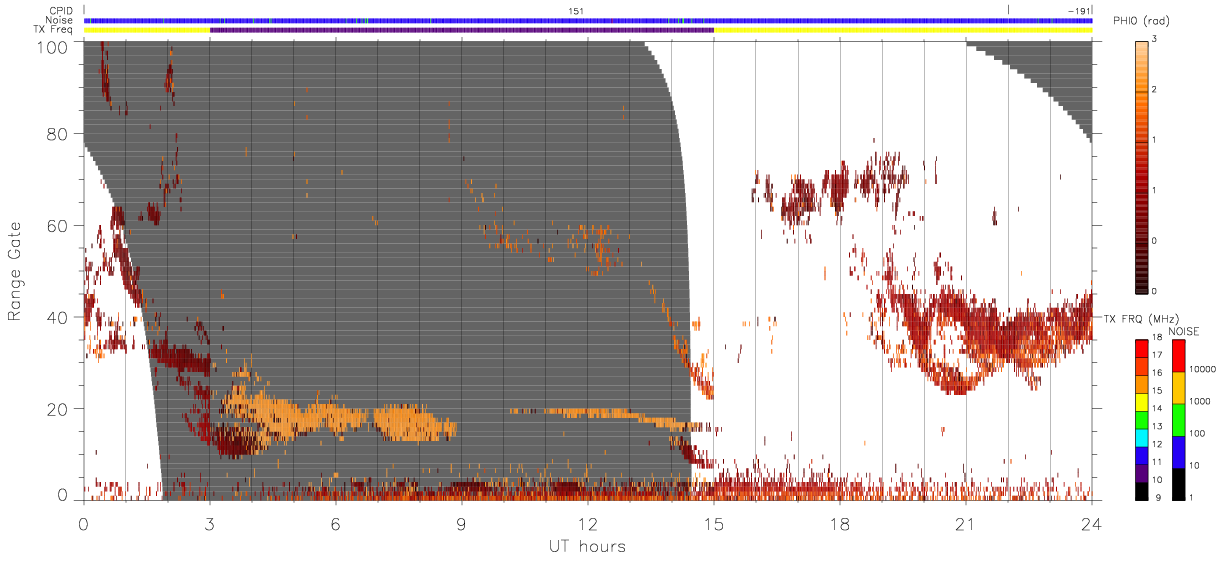Click the '6' tick on UT hours axis
The image size is (1228, 567).
coord(335,524)
